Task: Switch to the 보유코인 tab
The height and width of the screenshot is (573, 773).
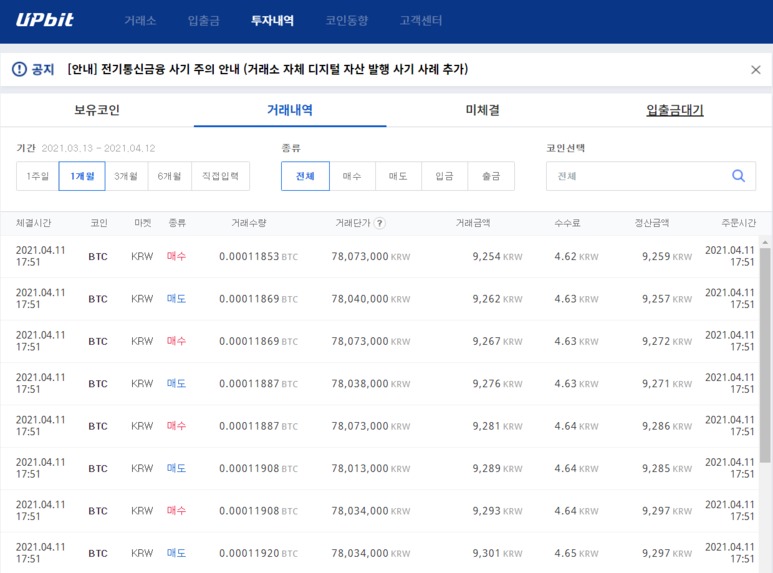Action: point(97,110)
